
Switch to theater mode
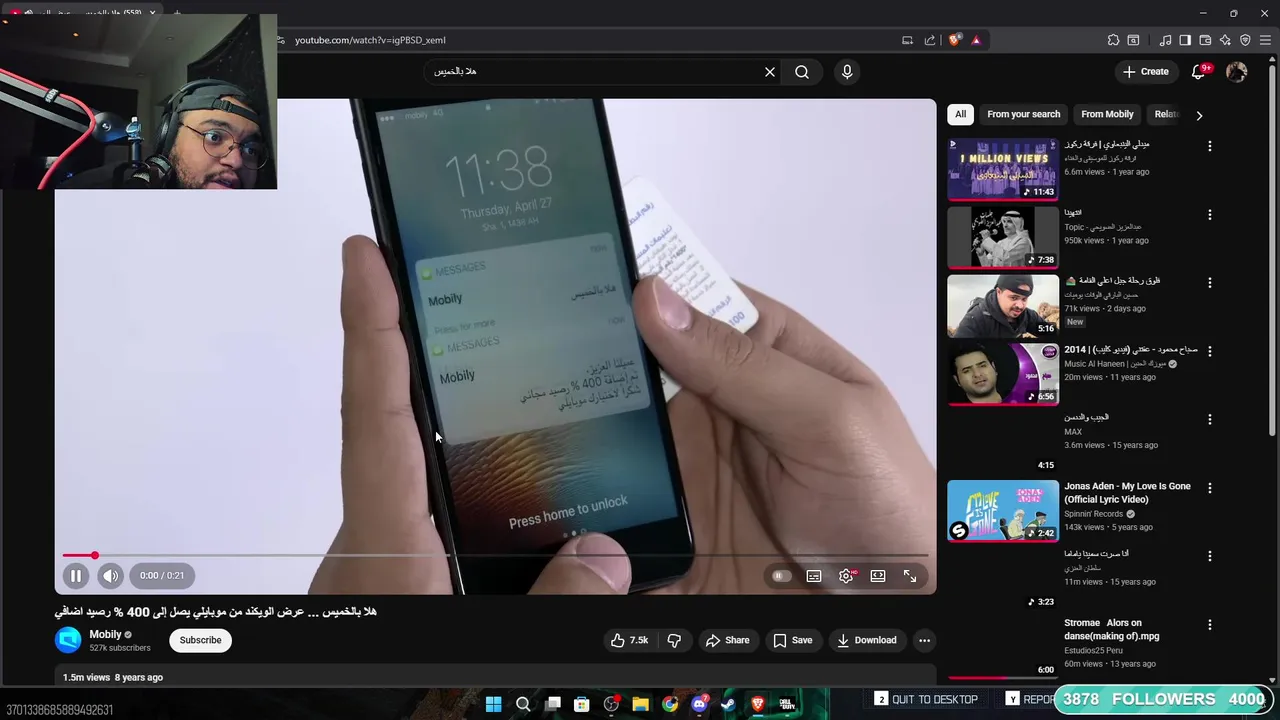(x=878, y=576)
